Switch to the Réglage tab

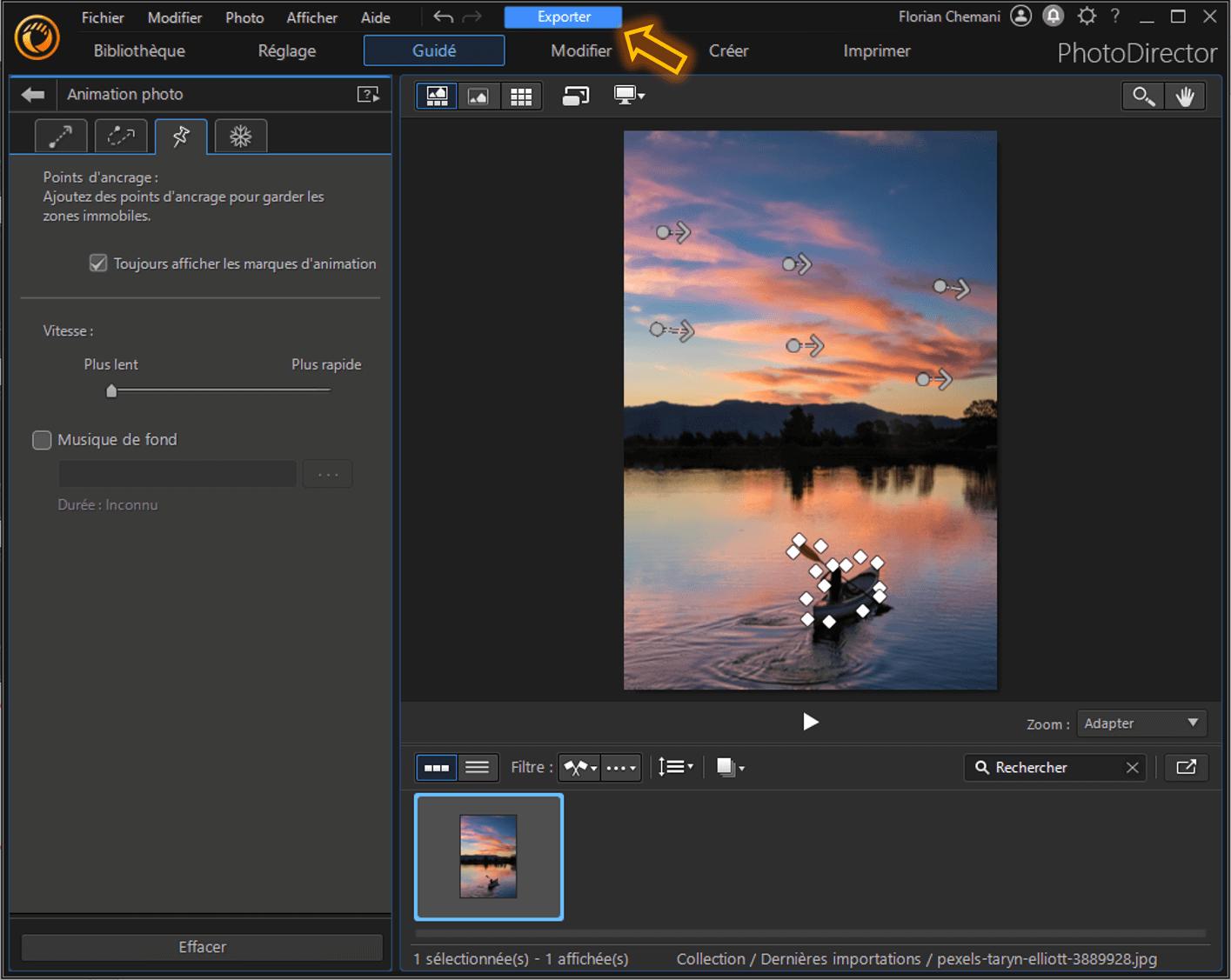(286, 51)
